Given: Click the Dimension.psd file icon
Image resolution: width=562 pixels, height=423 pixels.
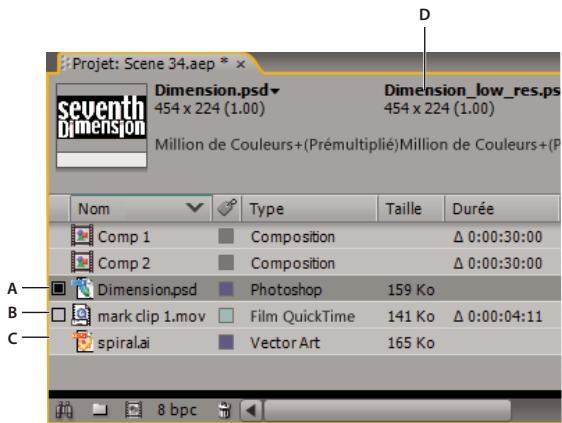Looking at the screenshot, I should 83,288.
